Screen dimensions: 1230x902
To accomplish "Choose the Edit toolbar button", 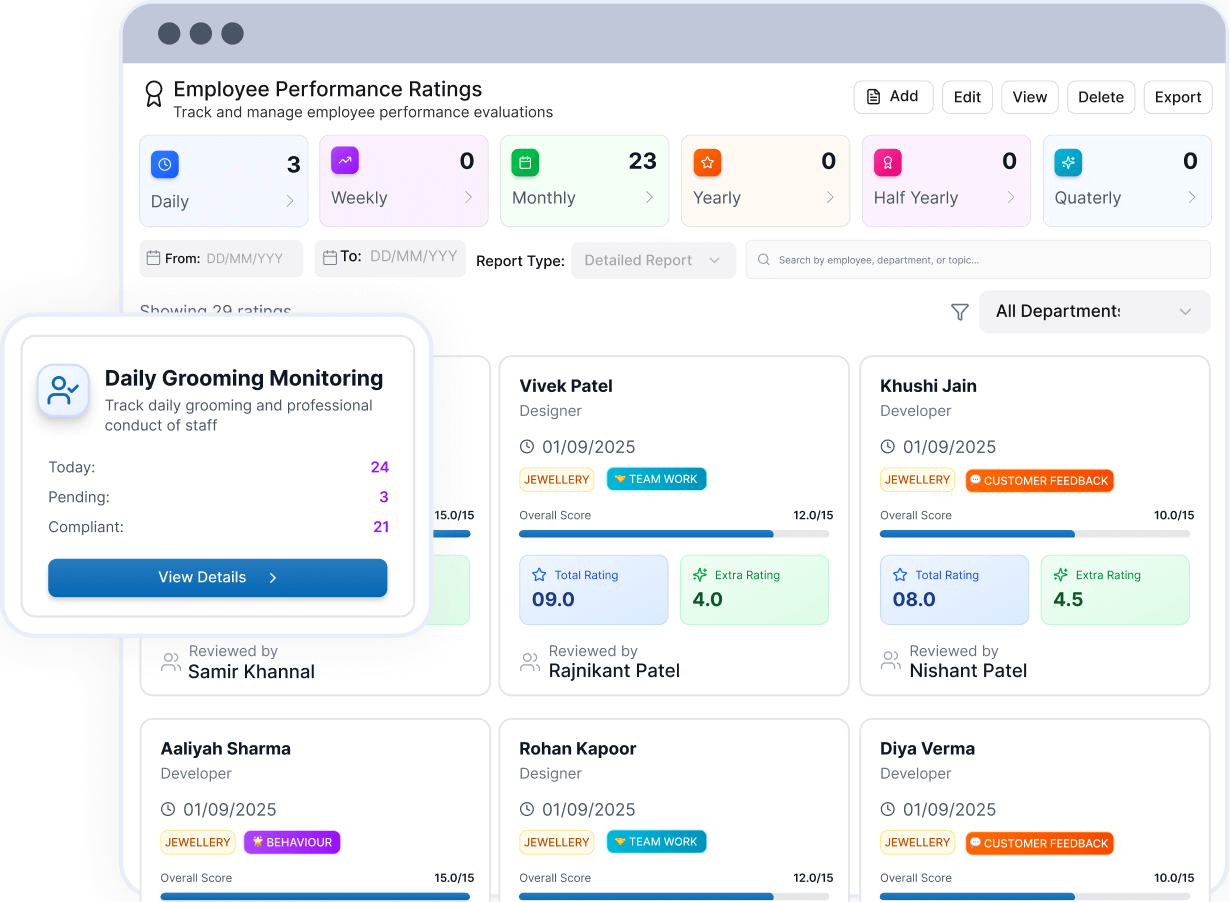I will point(967,97).
